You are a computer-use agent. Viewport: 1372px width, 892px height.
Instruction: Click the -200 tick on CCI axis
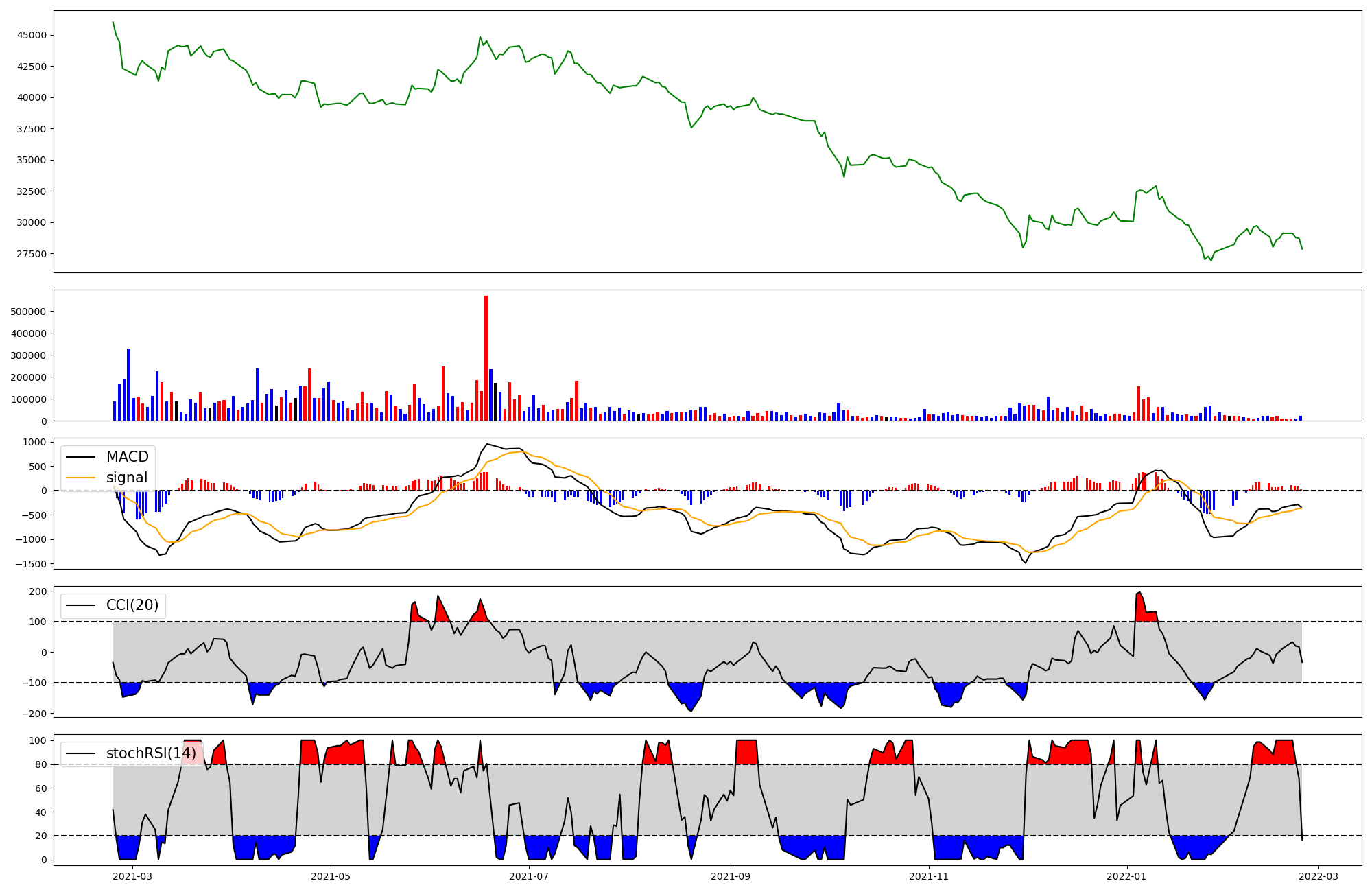[36, 714]
